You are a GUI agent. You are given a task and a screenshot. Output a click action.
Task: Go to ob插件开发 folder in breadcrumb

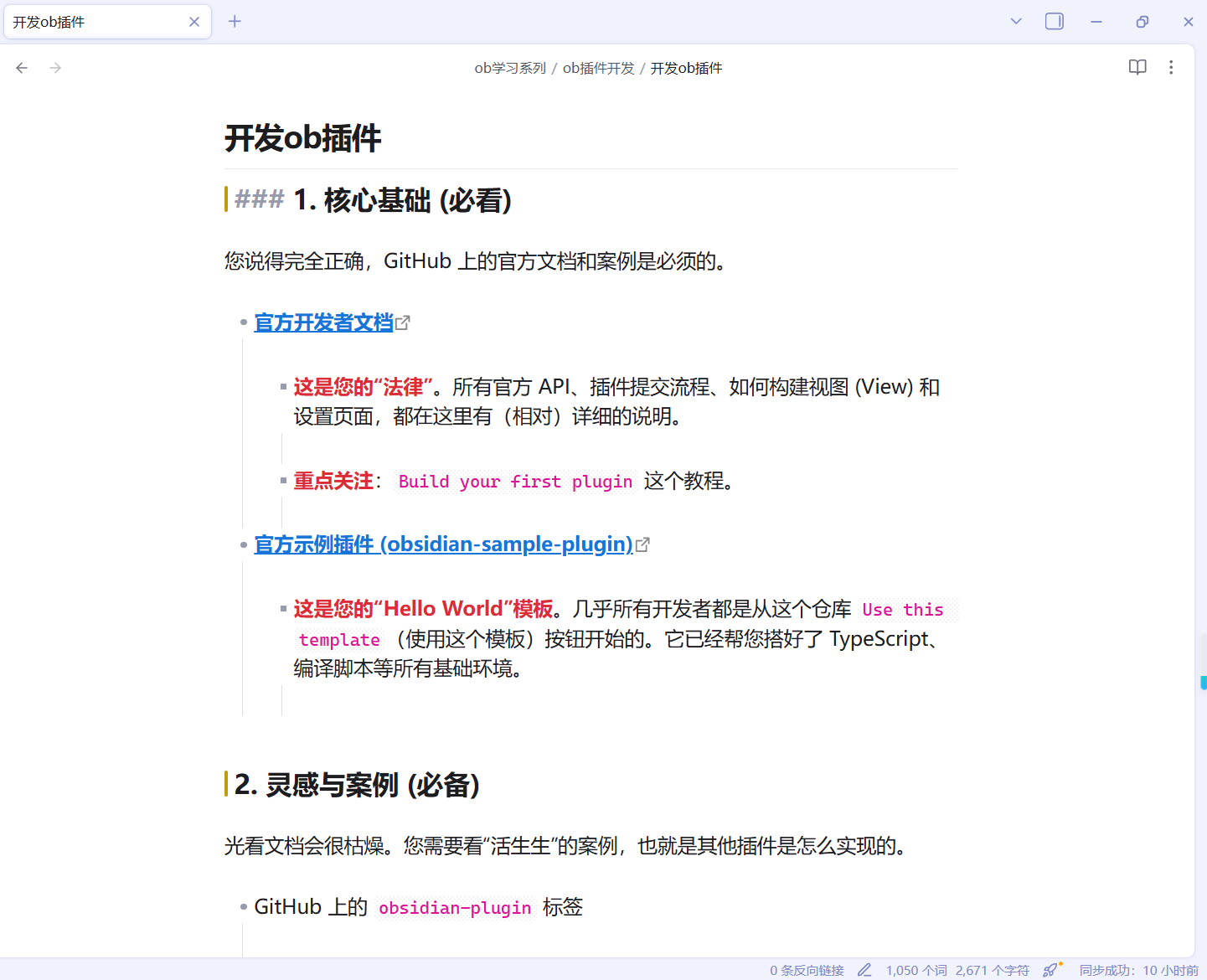[598, 69]
